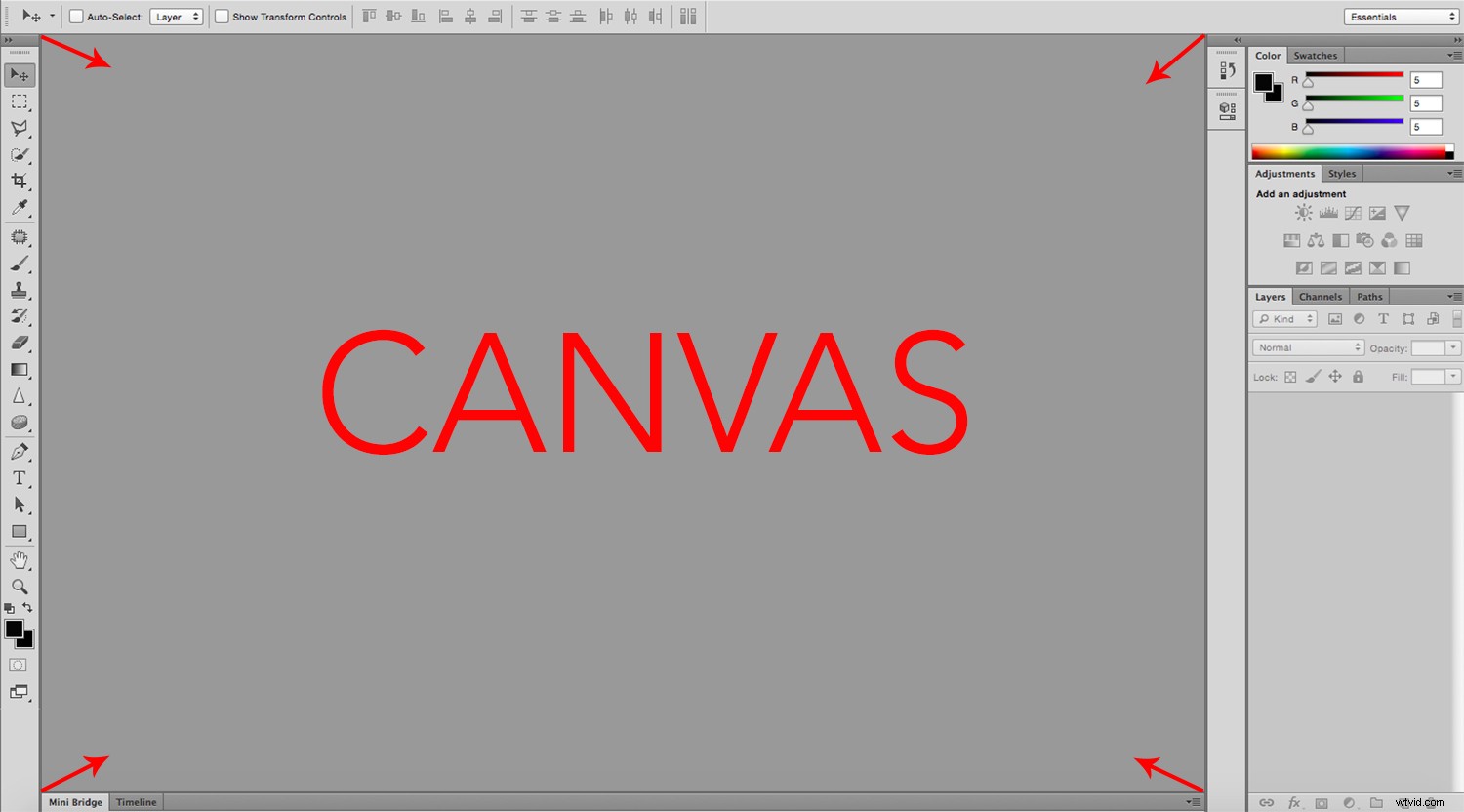Screen dimensions: 1464x812
Task: Click the R value input field
Action: 1426,80
